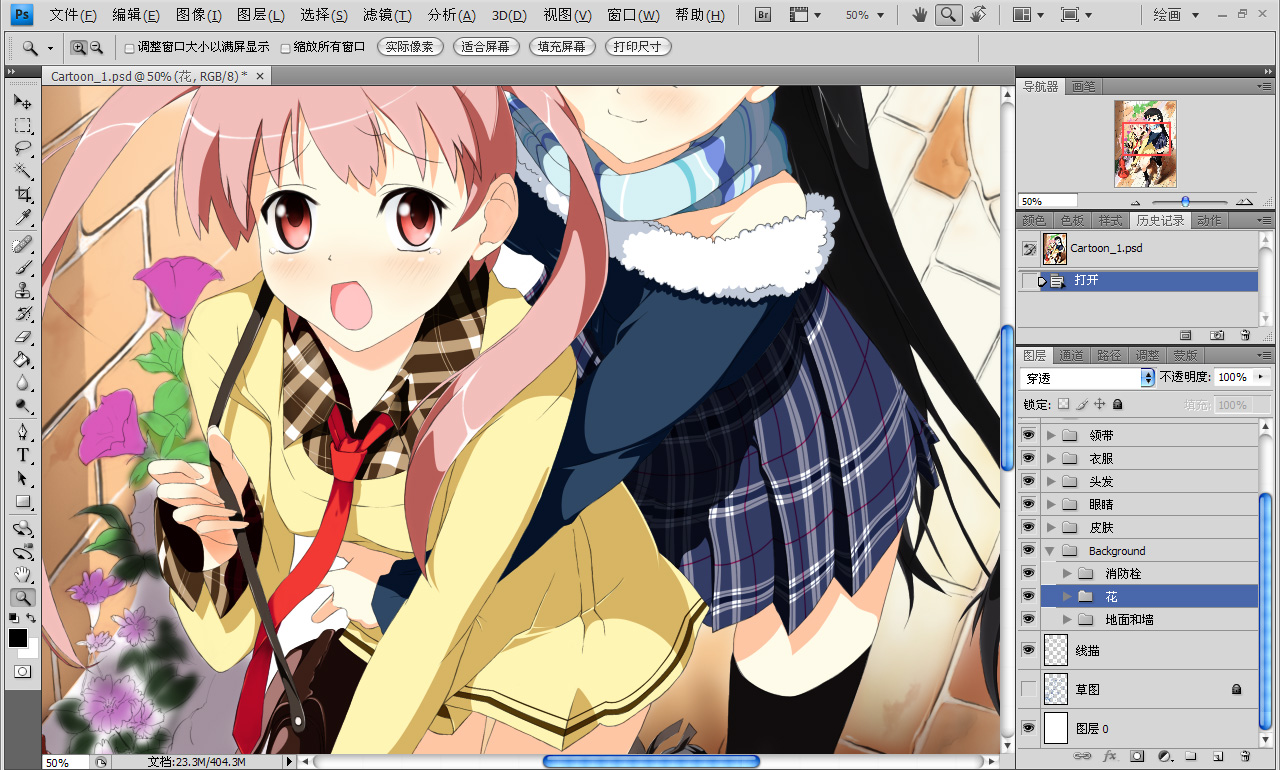This screenshot has height=770, width=1280.
Task: Switch to the 色板 tab
Action: pos(1072,220)
